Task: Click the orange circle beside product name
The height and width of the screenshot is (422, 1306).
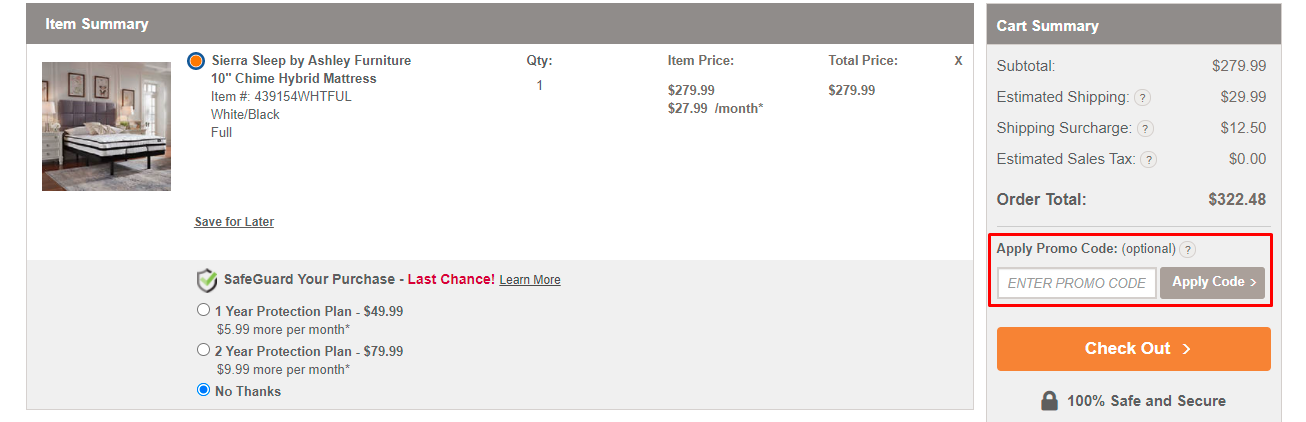Action: click(x=196, y=61)
